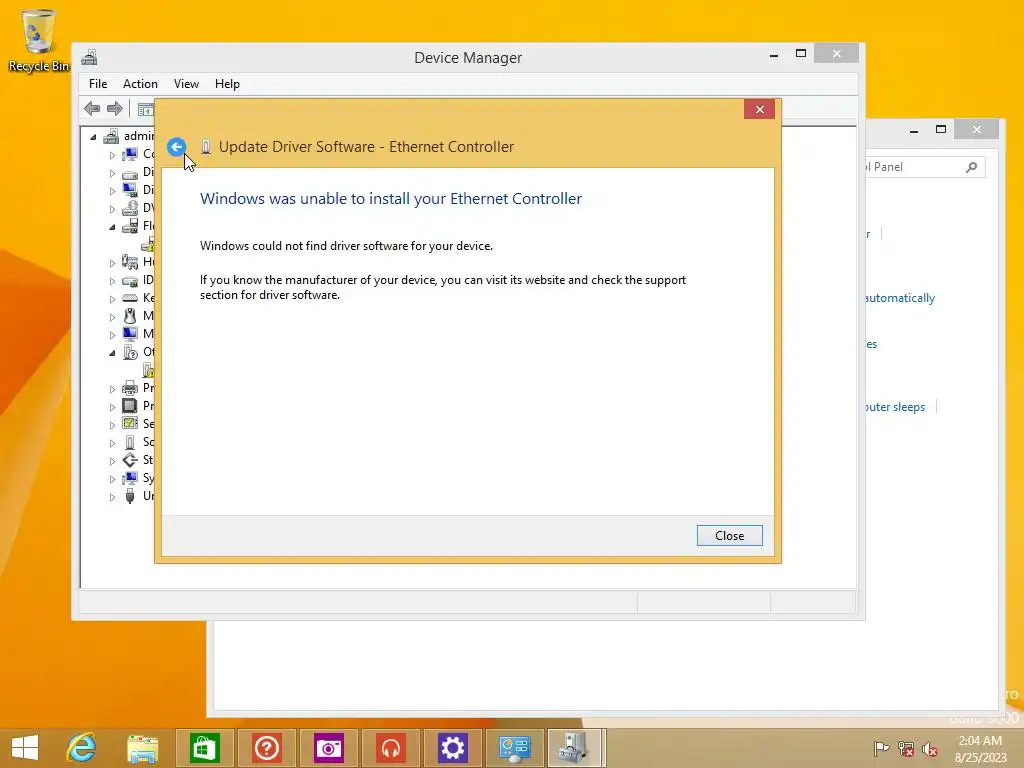Image resolution: width=1024 pixels, height=768 pixels.
Task: Open the Action Center flag tray icon
Action: point(881,748)
